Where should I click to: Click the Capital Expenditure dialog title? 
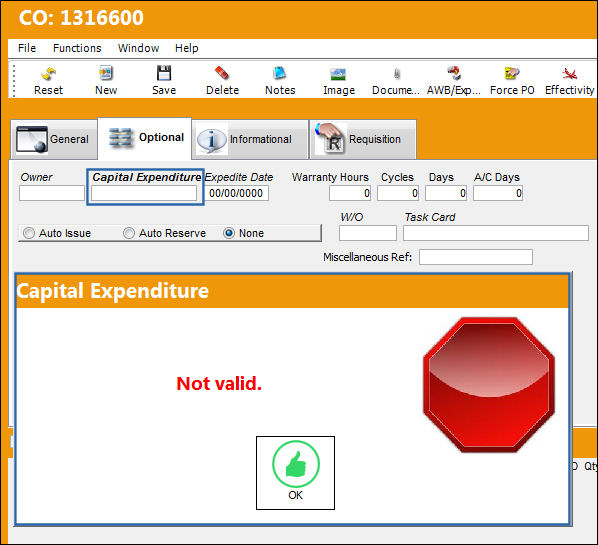coord(113,291)
